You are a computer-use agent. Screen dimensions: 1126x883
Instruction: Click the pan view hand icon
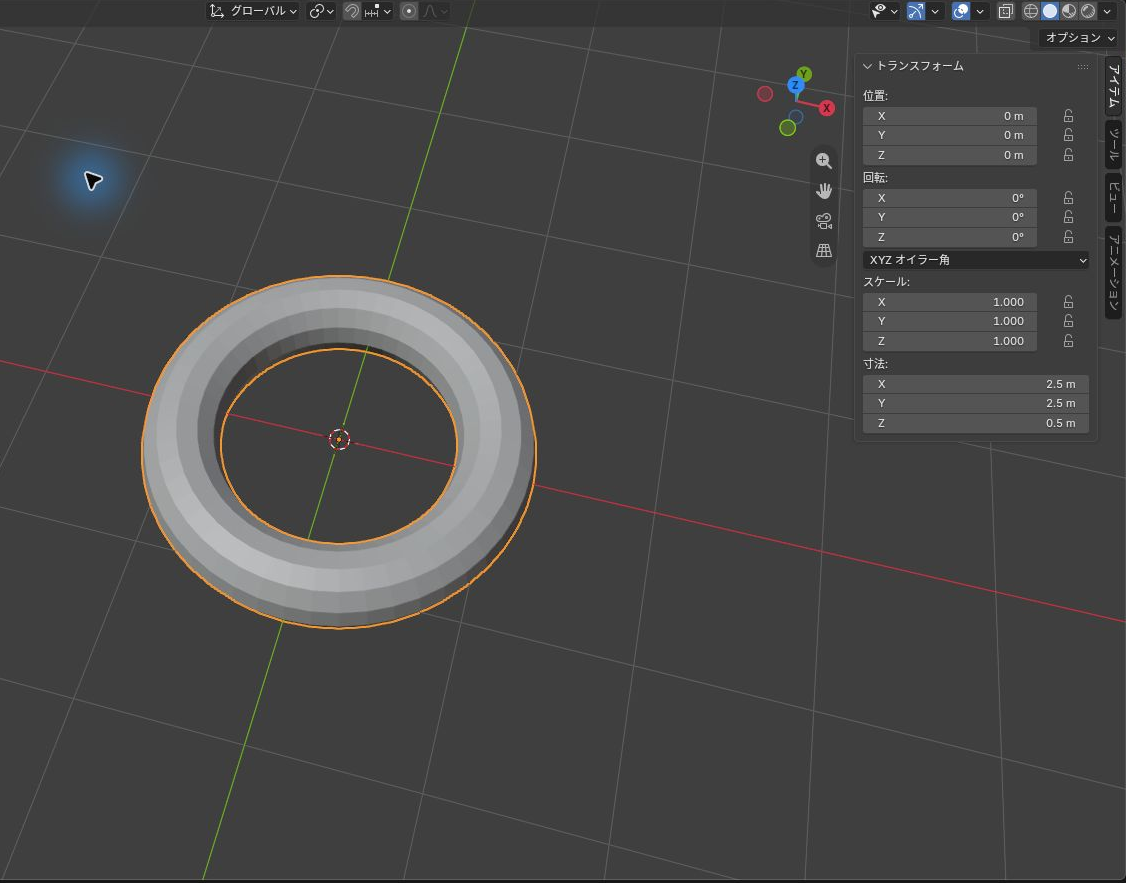tap(824, 191)
